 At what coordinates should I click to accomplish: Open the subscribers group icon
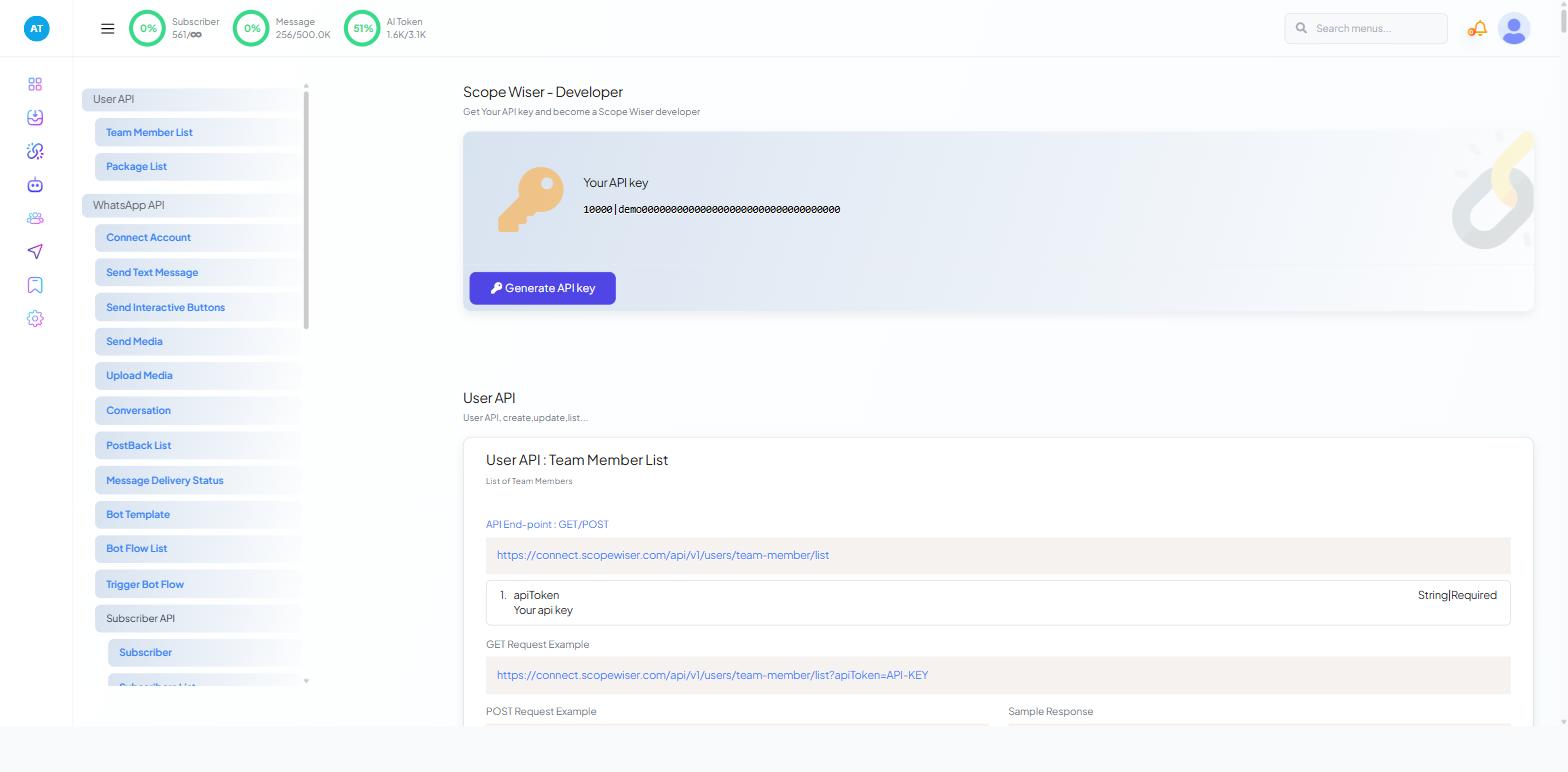coord(35,218)
